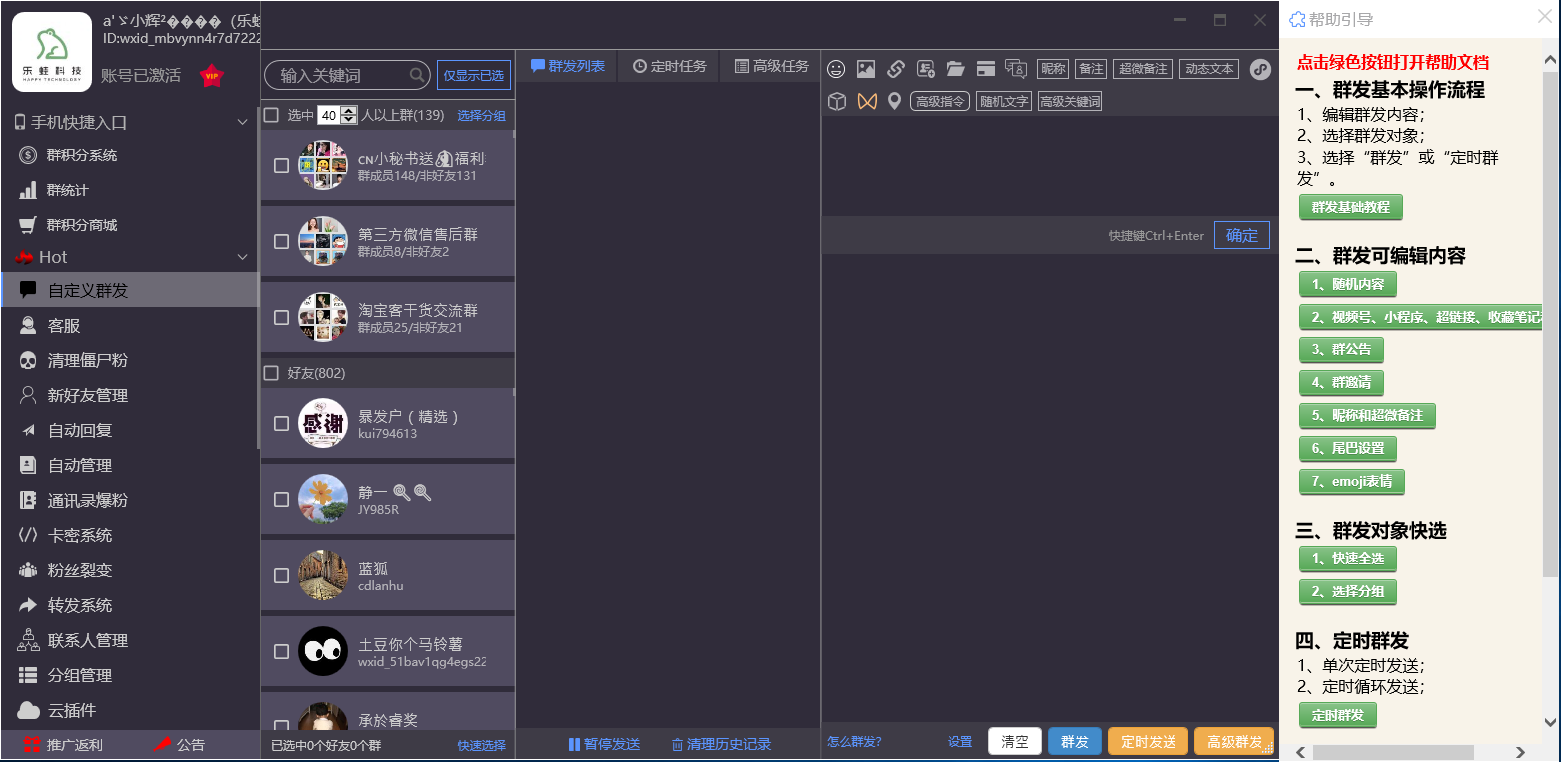Click the open folder file icon
1561x762 pixels.
pos(956,69)
